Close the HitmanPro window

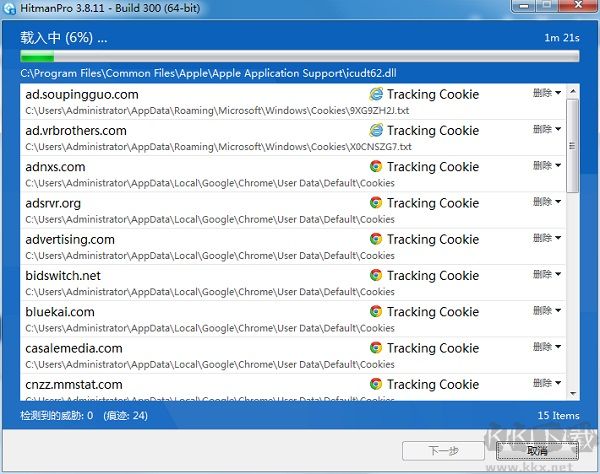coord(578,5)
